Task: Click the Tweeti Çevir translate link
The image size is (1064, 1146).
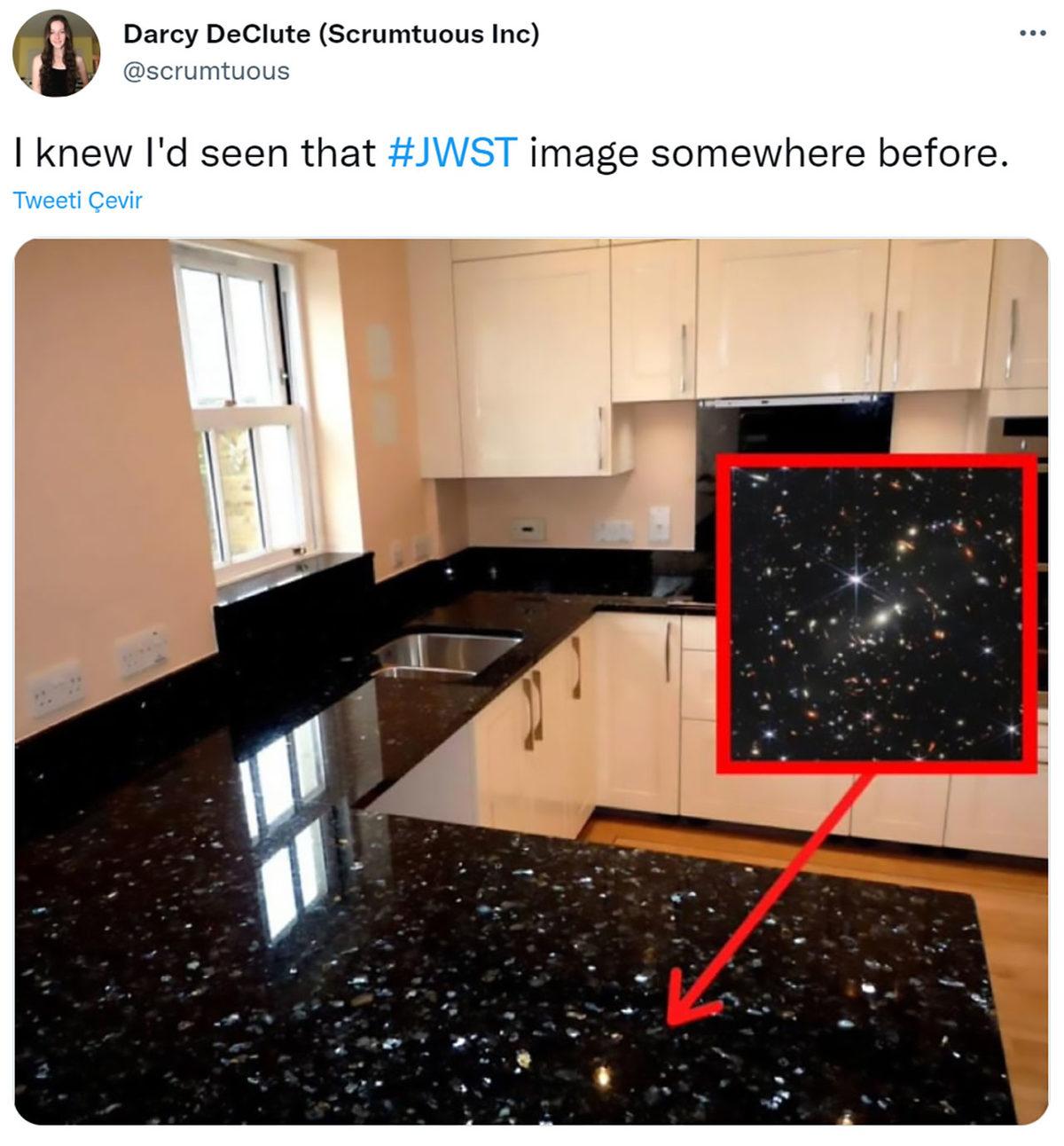Action: (78, 200)
